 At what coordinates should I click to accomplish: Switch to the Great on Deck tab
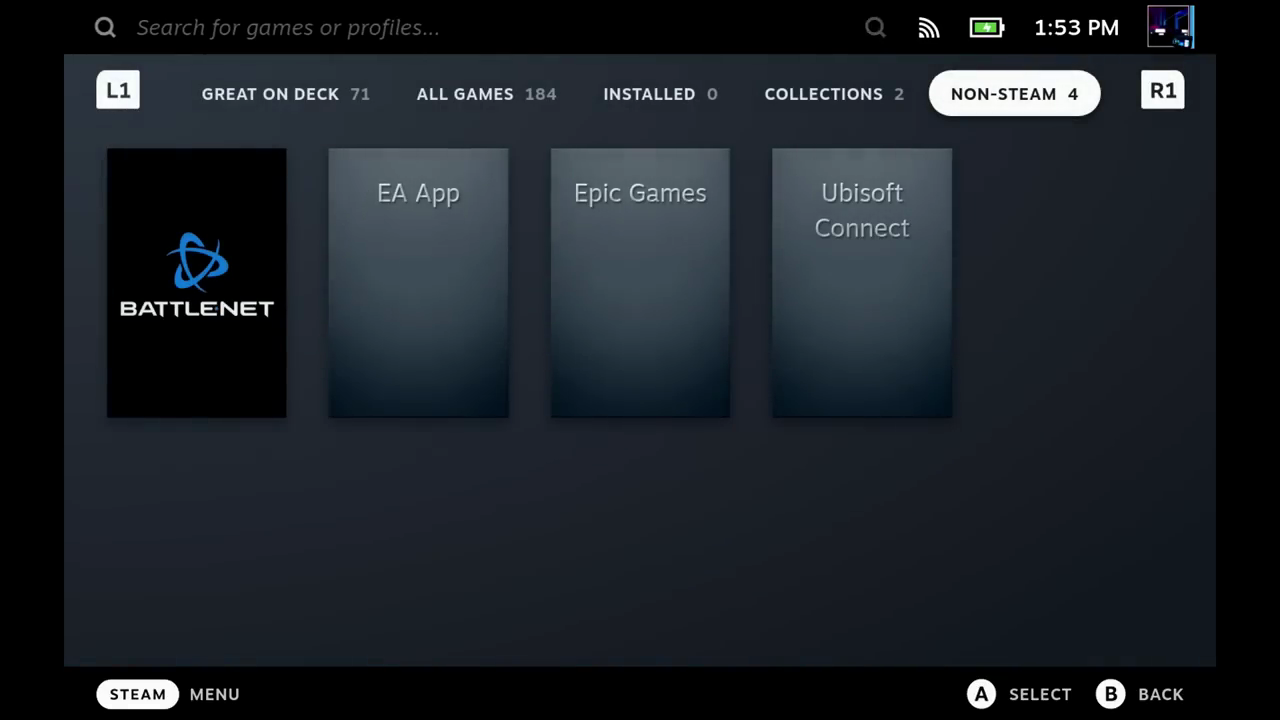286,94
